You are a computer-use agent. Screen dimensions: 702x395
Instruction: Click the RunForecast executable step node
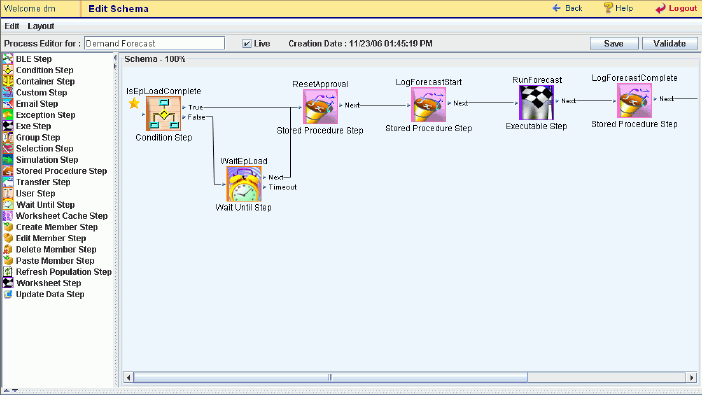coord(536,102)
